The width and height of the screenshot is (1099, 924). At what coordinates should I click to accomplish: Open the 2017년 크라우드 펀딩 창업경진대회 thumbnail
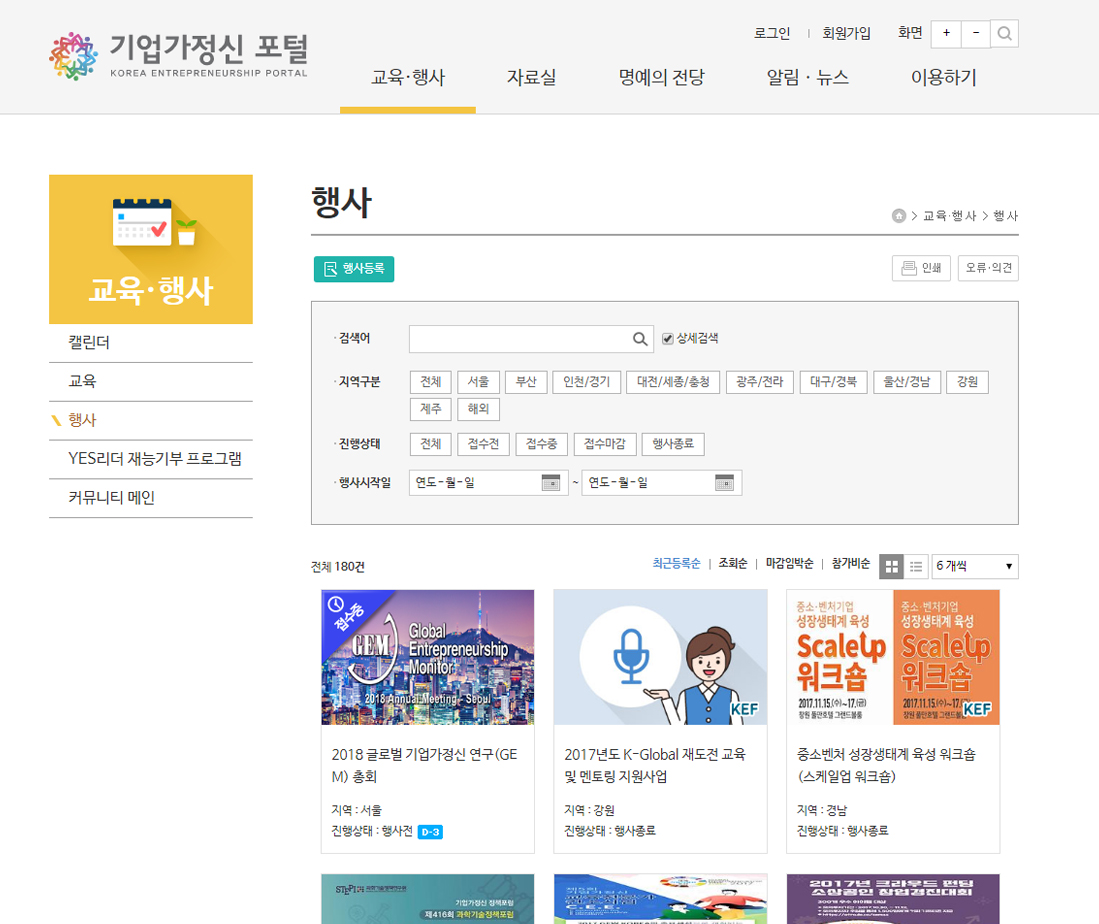(x=893, y=899)
